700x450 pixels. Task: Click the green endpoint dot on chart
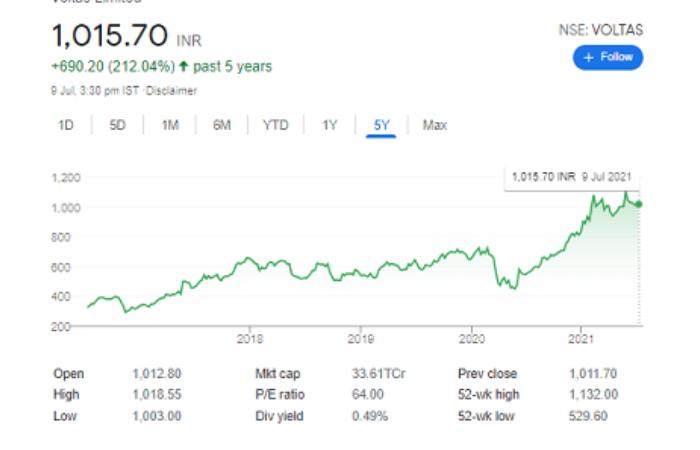638,204
